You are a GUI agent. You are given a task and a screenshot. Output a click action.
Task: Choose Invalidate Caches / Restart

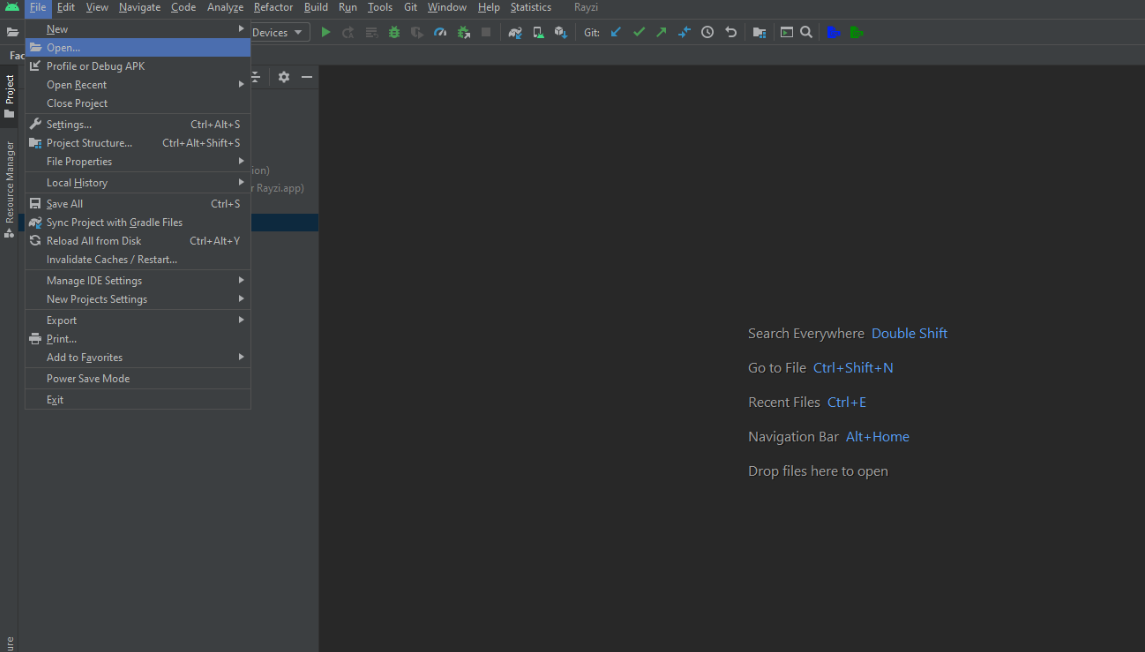(x=111, y=259)
